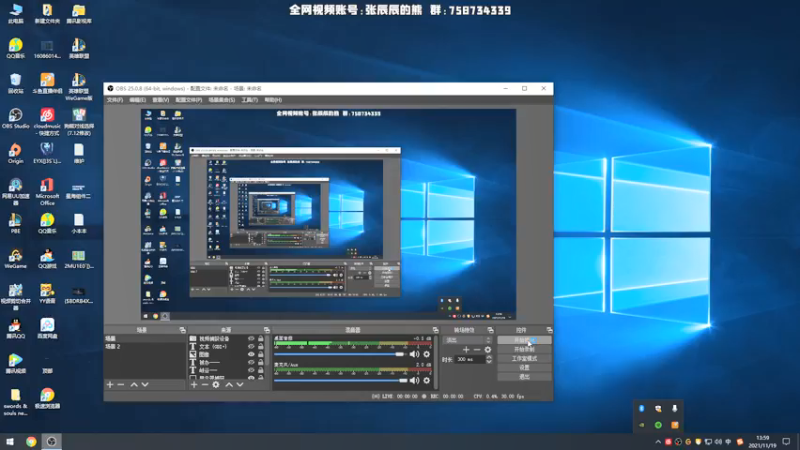Open the 淡出 transition type dropdown
The height and width of the screenshot is (450, 800).
(468, 340)
